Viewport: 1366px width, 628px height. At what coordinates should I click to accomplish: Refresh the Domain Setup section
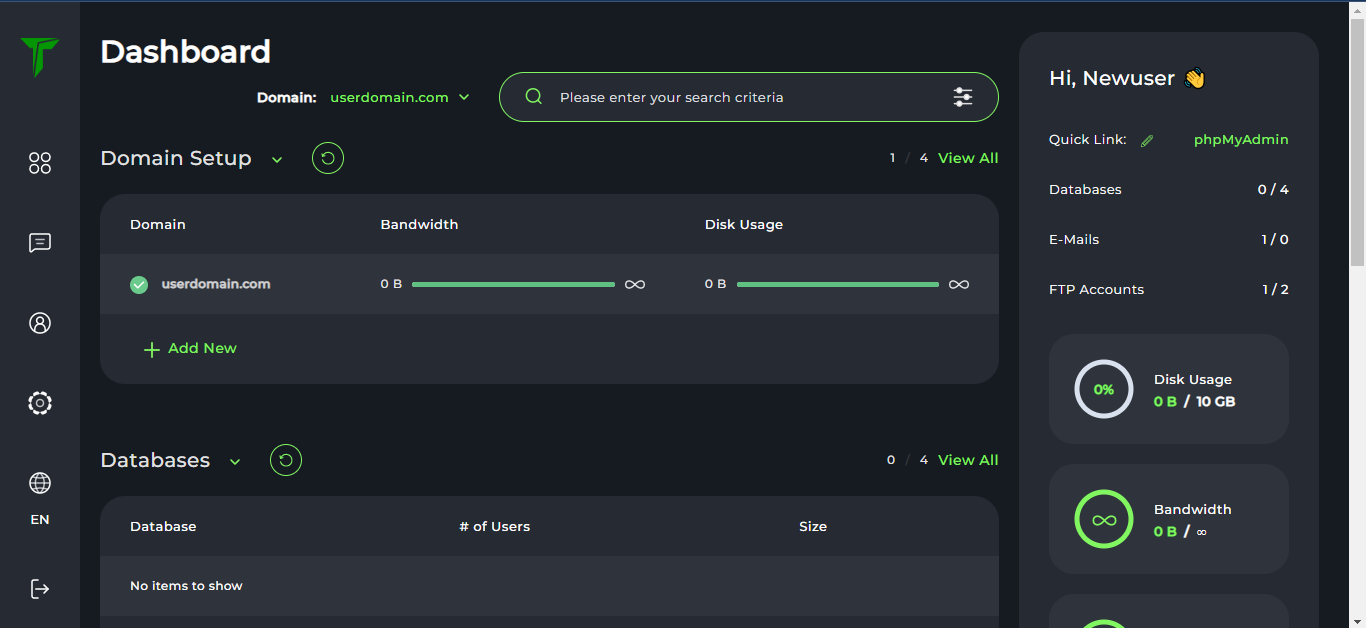[328, 158]
